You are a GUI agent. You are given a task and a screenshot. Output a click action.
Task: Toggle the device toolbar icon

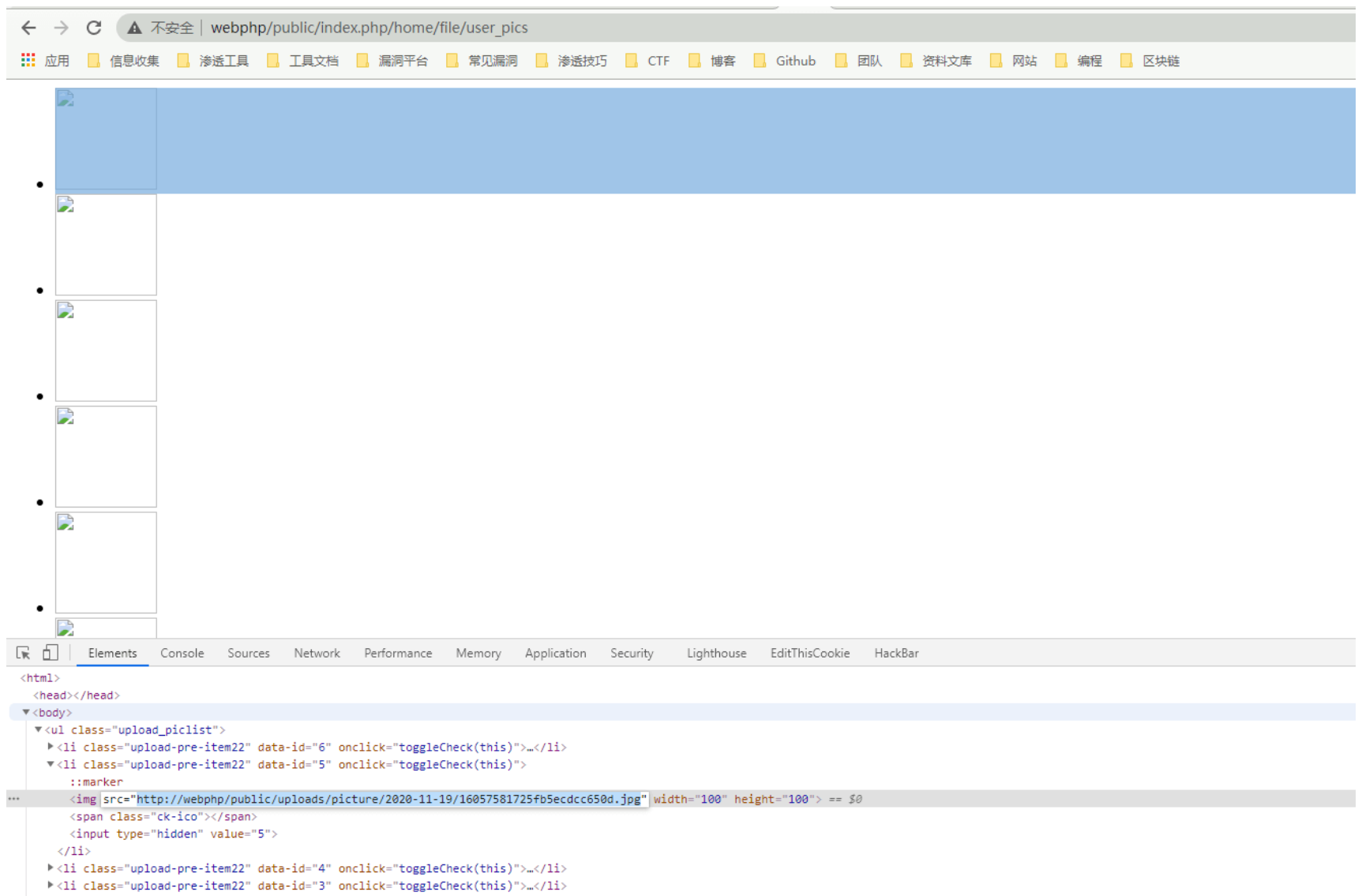[51, 653]
